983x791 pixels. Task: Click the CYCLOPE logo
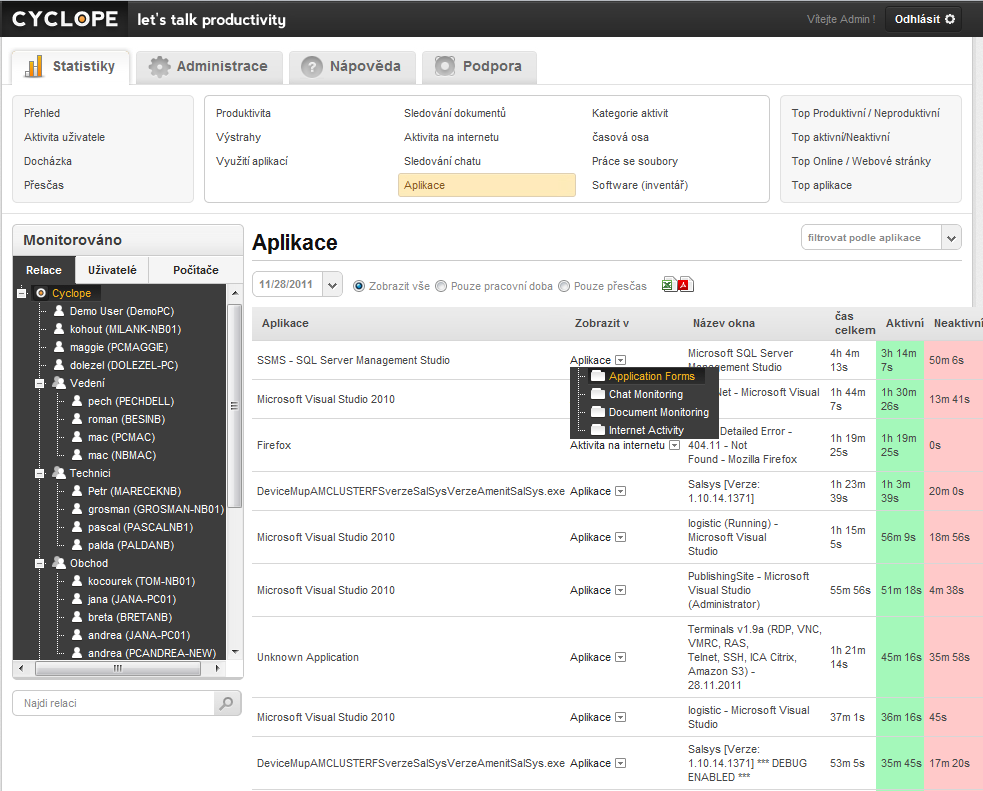[x=65, y=19]
